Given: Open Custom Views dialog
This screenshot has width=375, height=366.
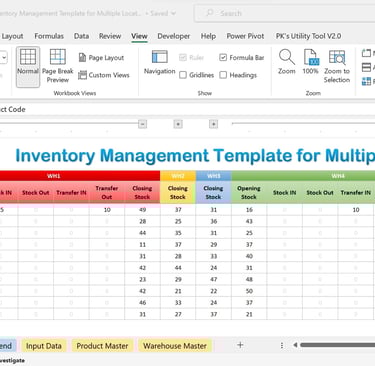Looking at the screenshot, I should pyautogui.click(x=104, y=75).
